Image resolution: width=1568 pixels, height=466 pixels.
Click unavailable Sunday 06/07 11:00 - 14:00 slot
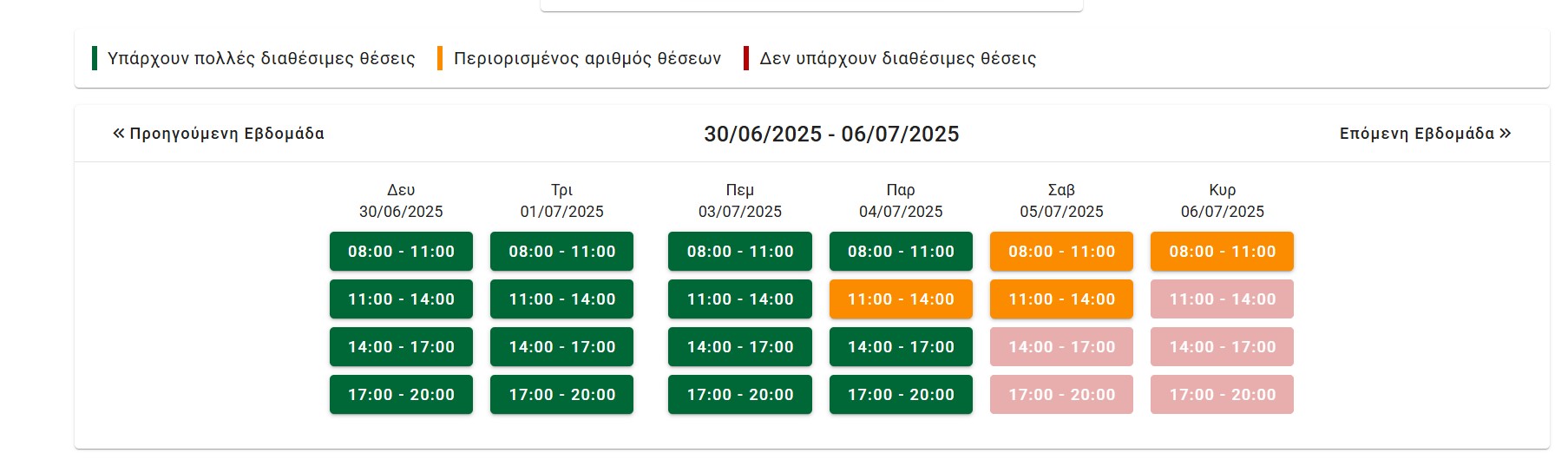(x=1222, y=299)
